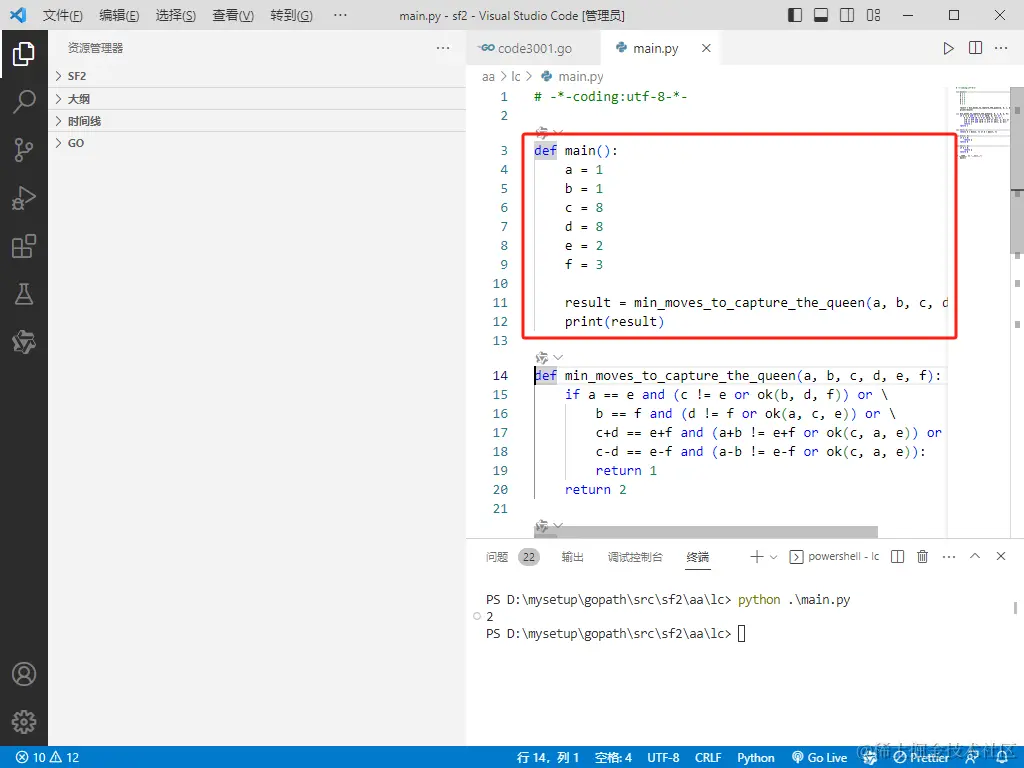Viewport: 1024px width, 768px height.
Task: Maximize the panel with up chevron
Action: 975,556
